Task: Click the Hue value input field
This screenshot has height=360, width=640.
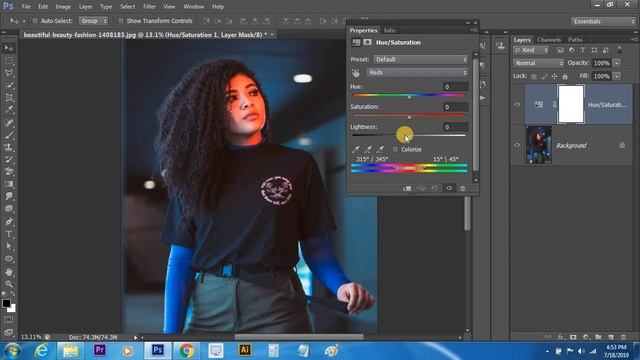Action: tap(456, 87)
